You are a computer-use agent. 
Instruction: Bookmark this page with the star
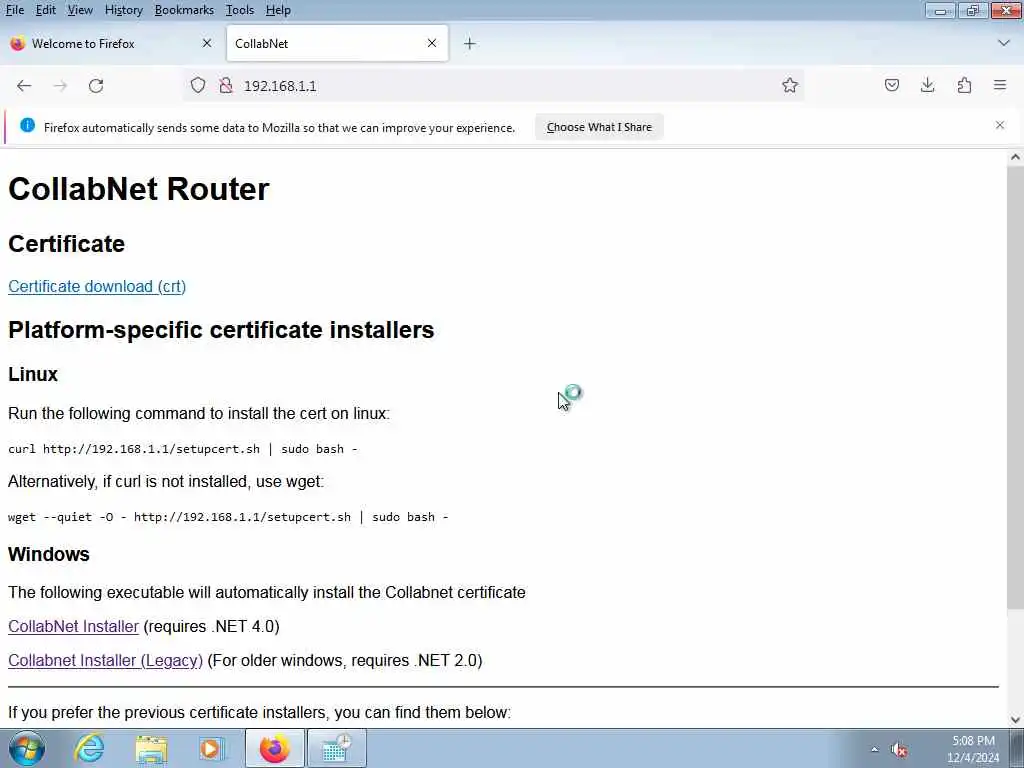coord(790,86)
